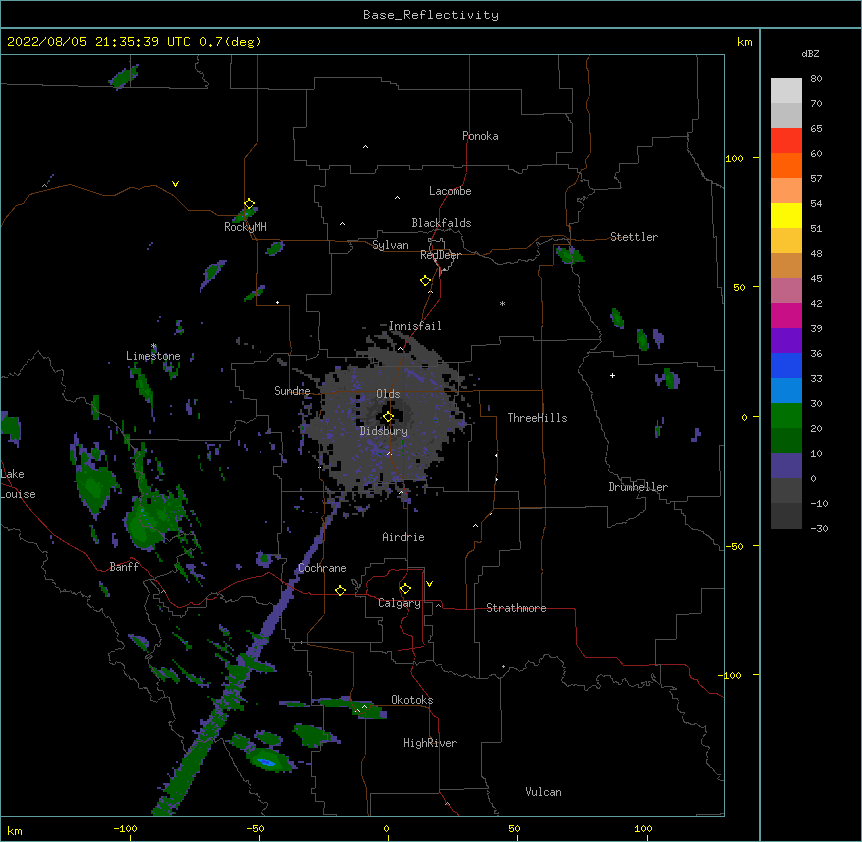This screenshot has height=842, width=862.
Task: Select the 45 dBZ tan-brown swatch
Action: [786, 265]
